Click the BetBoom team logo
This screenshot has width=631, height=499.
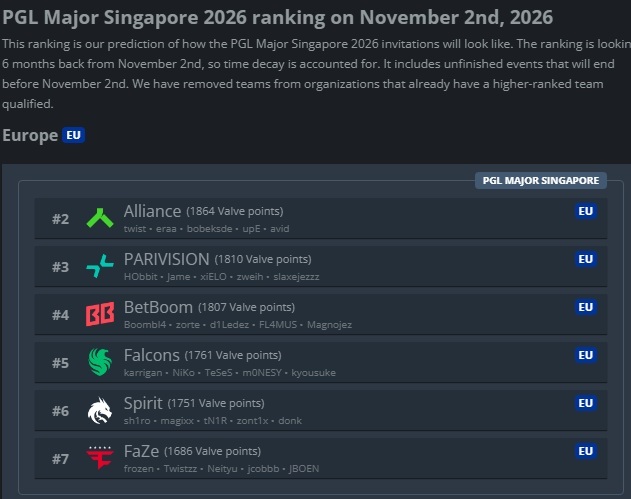pyautogui.click(x=100, y=314)
